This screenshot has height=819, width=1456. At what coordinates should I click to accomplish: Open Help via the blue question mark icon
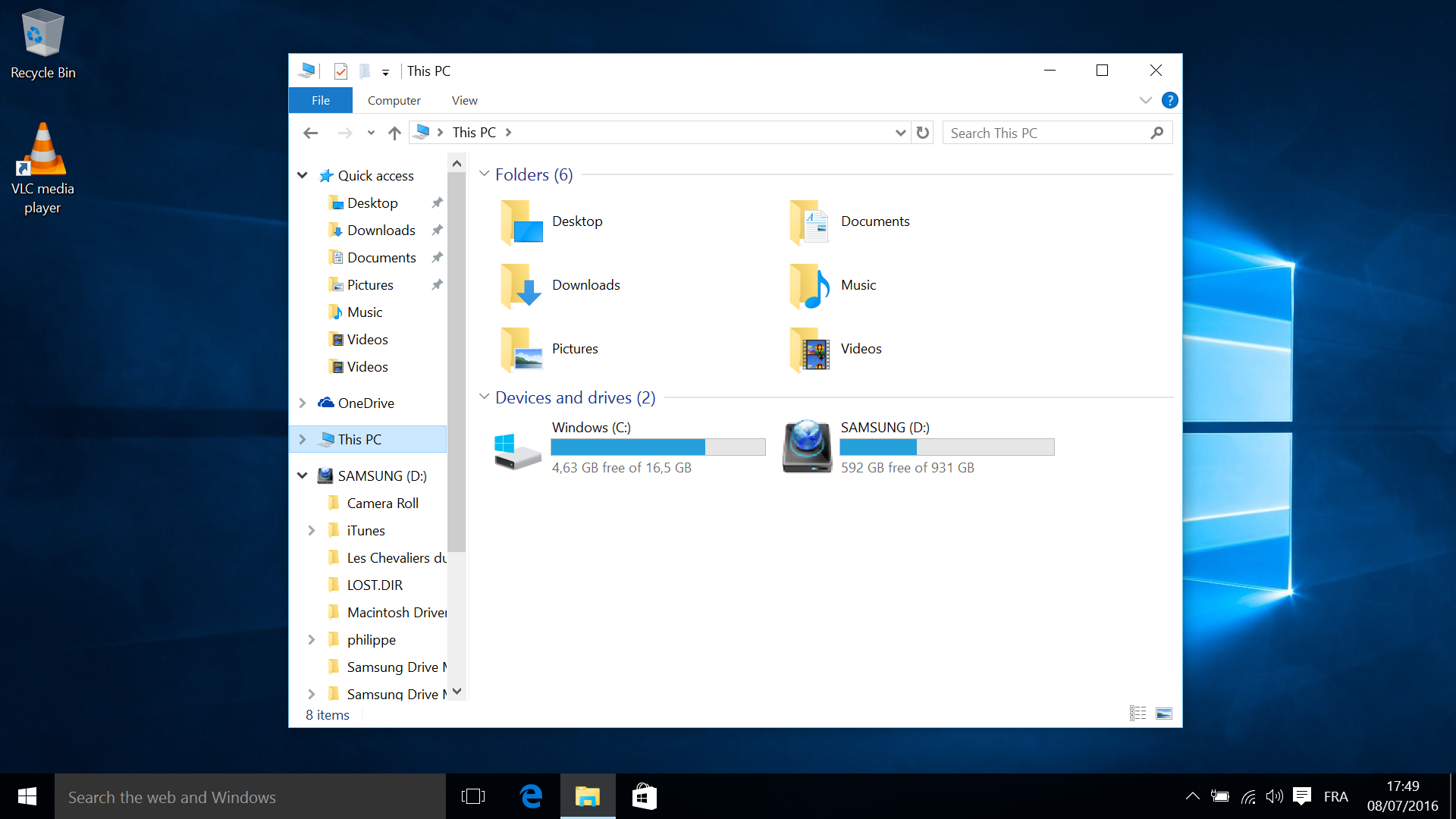tap(1170, 100)
